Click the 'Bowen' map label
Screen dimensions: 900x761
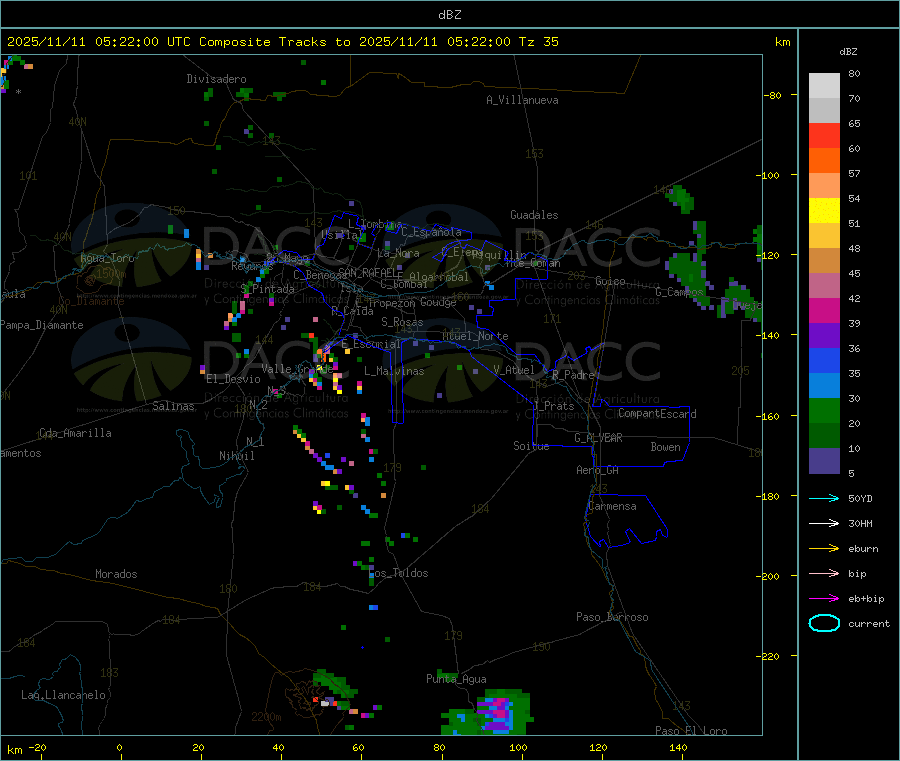[666, 447]
